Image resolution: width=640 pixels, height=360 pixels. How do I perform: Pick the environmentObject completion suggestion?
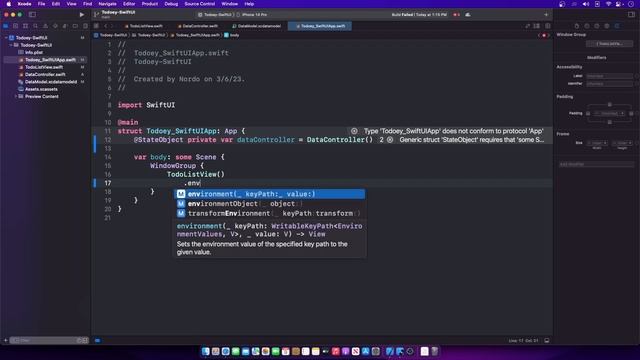pyautogui.click(x=270, y=204)
